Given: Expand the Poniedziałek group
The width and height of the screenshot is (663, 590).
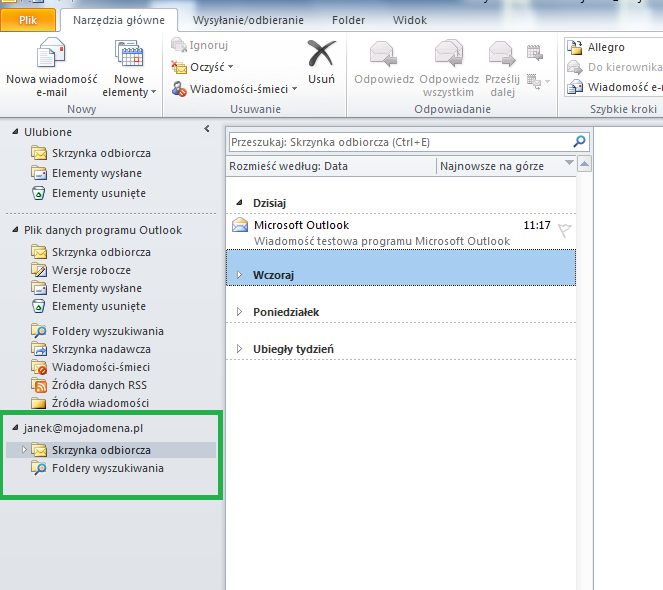Looking at the screenshot, I should [239, 312].
